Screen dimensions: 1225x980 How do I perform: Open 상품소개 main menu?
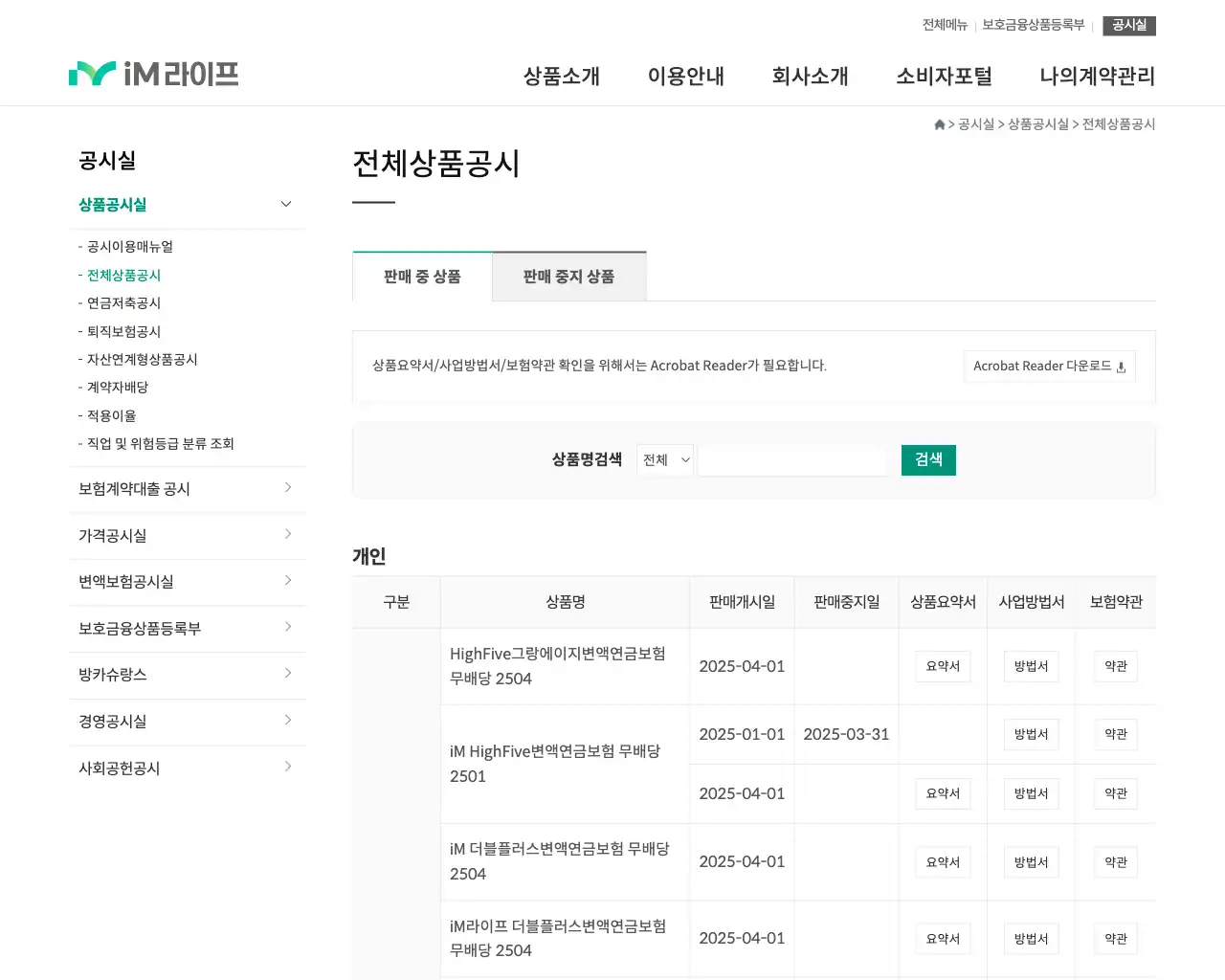click(562, 77)
